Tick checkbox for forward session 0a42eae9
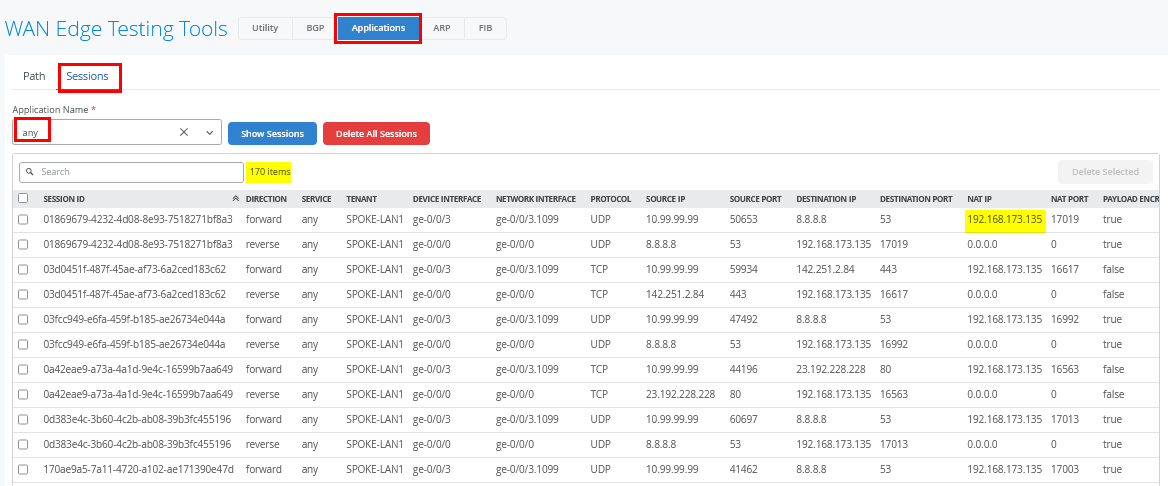This screenshot has height=486, width=1168. pos(23,369)
